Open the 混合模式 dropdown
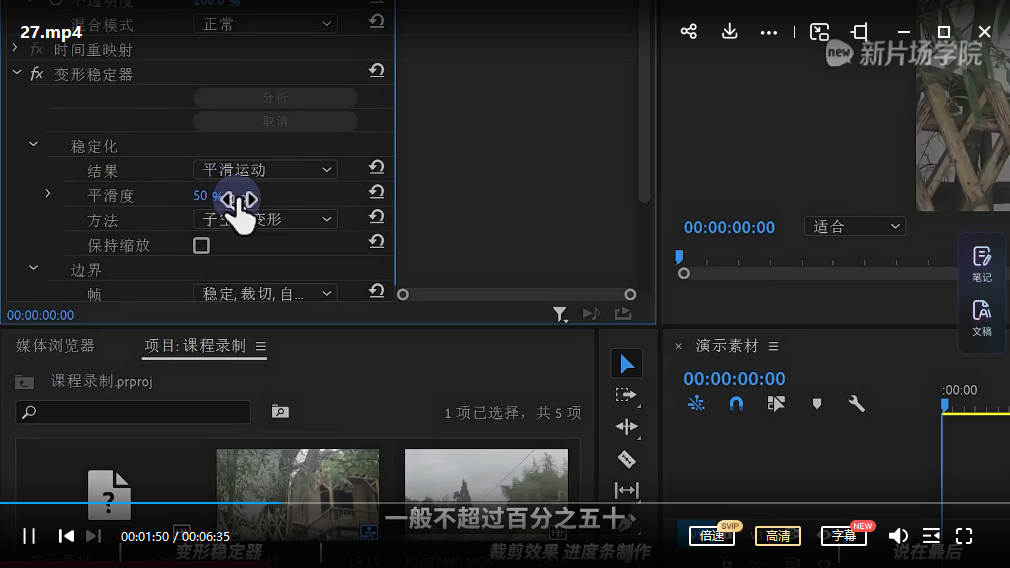 (x=265, y=24)
